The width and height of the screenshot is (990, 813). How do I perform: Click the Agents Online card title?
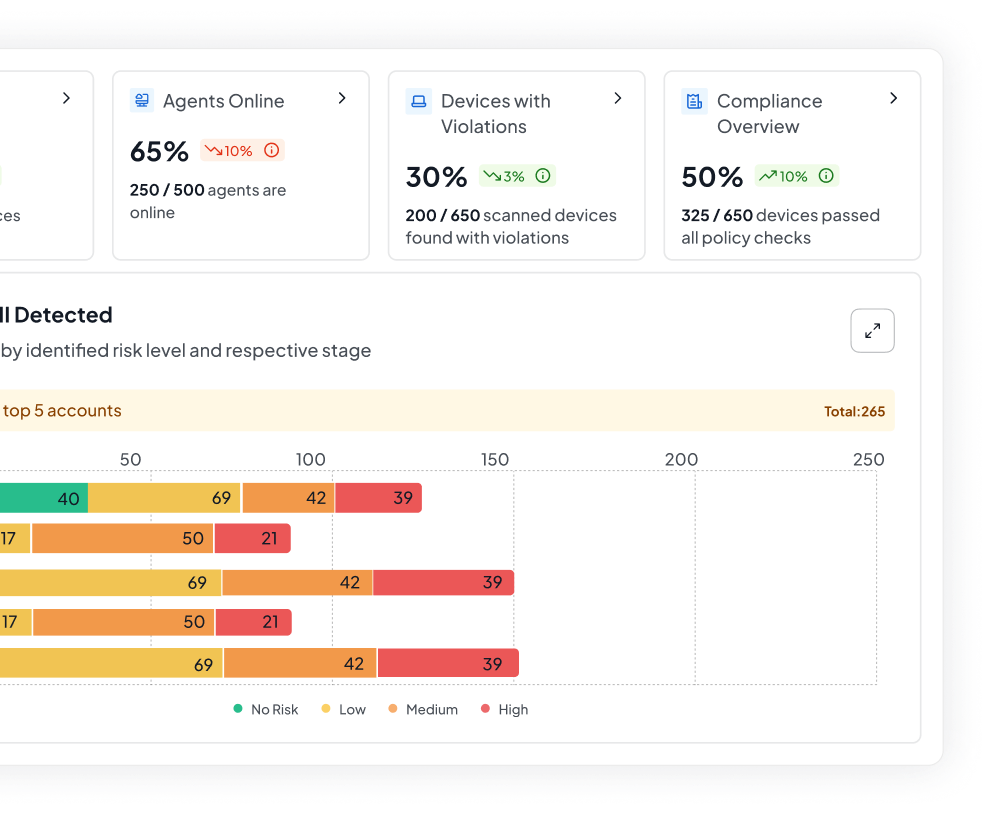point(224,101)
